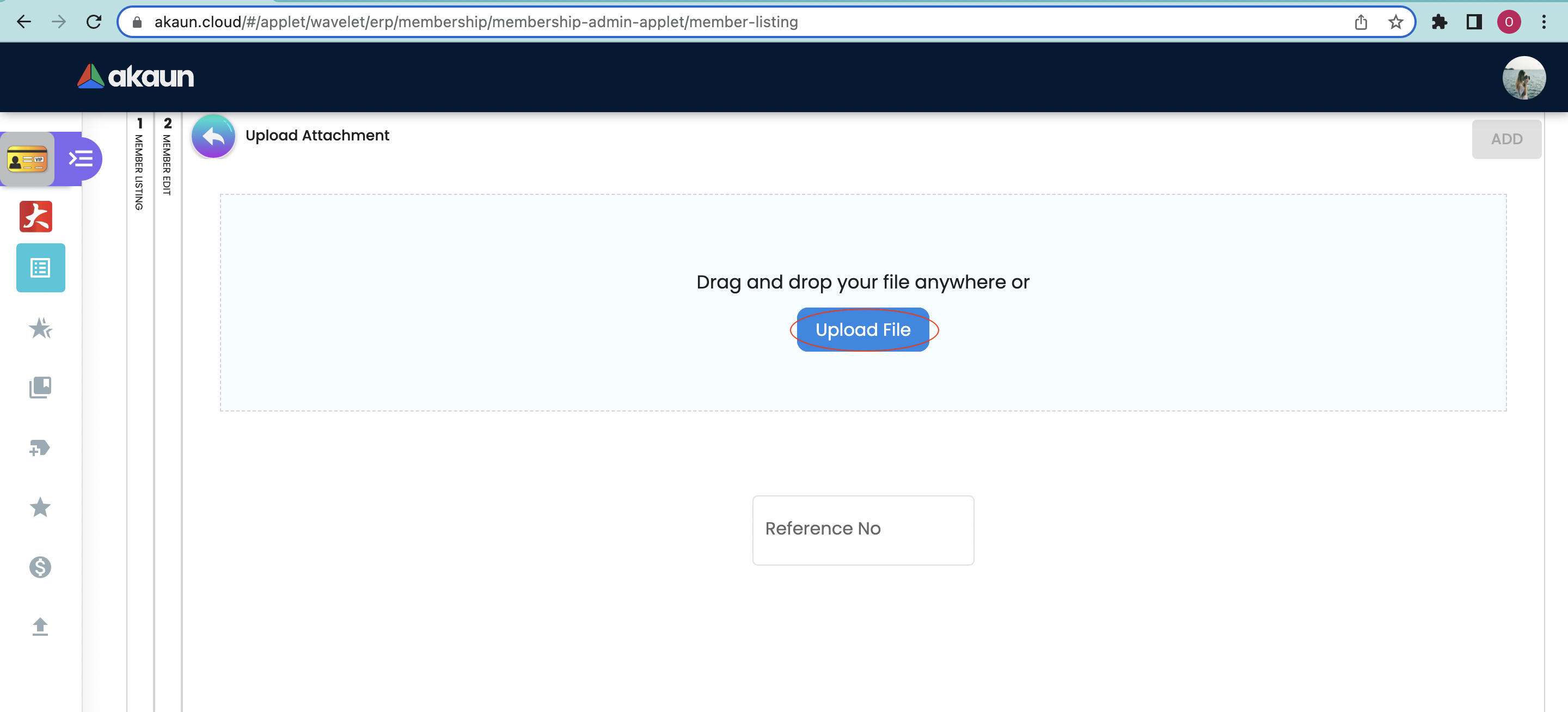Expand the sidebar menu toggle
The width and height of the screenshot is (1568, 712).
click(x=81, y=159)
